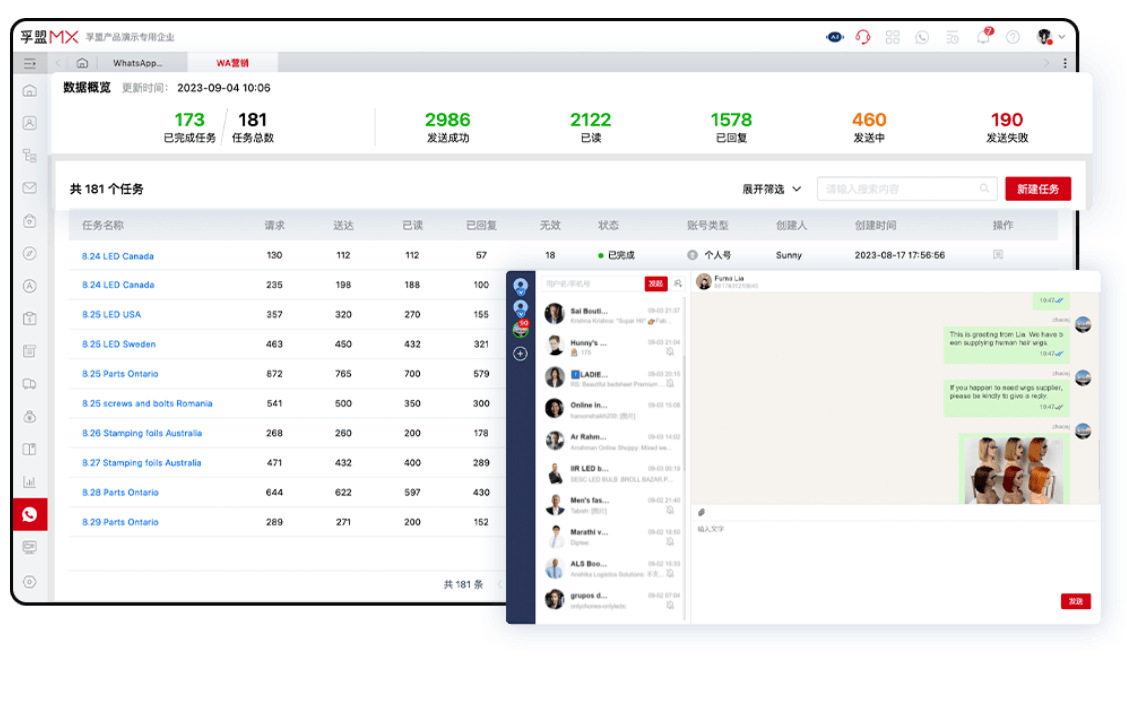Click the headset support icon in header
This screenshot has height=717, width=1127.
(x=863, y=37)
